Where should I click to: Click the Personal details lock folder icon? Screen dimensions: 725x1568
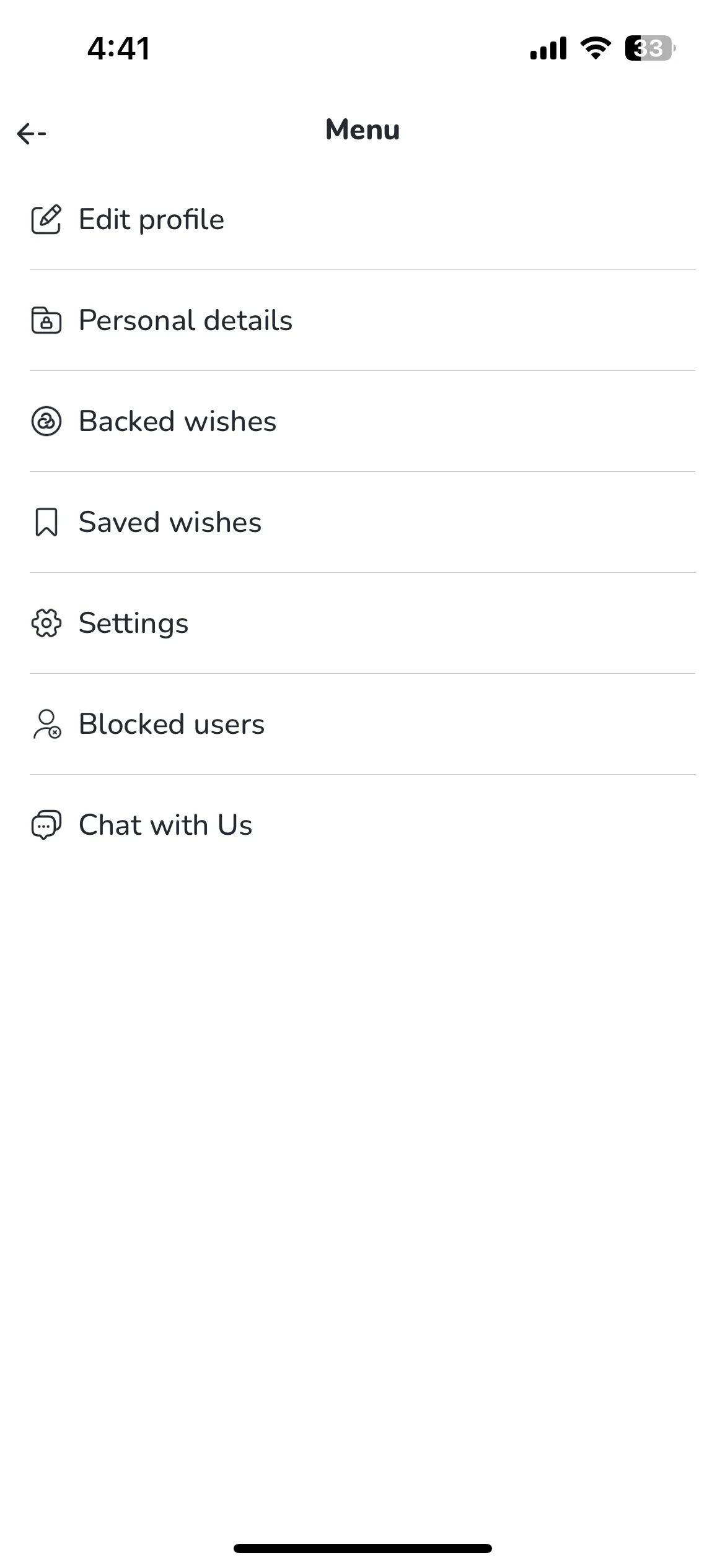[x=46, y=320]
